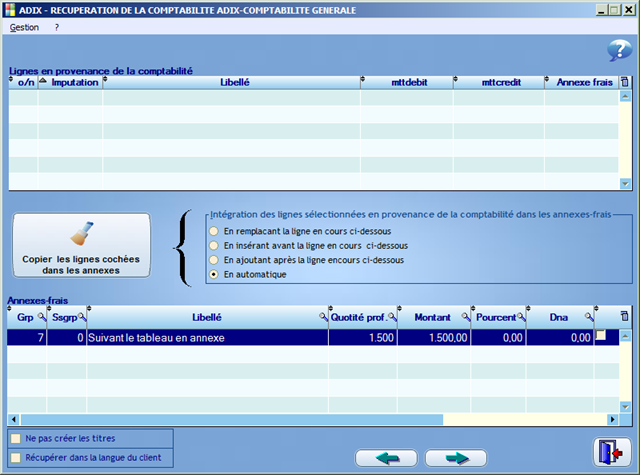Minimize the ADIX window
The height and width of the screenshot is (475, 640).
(601, 10)
